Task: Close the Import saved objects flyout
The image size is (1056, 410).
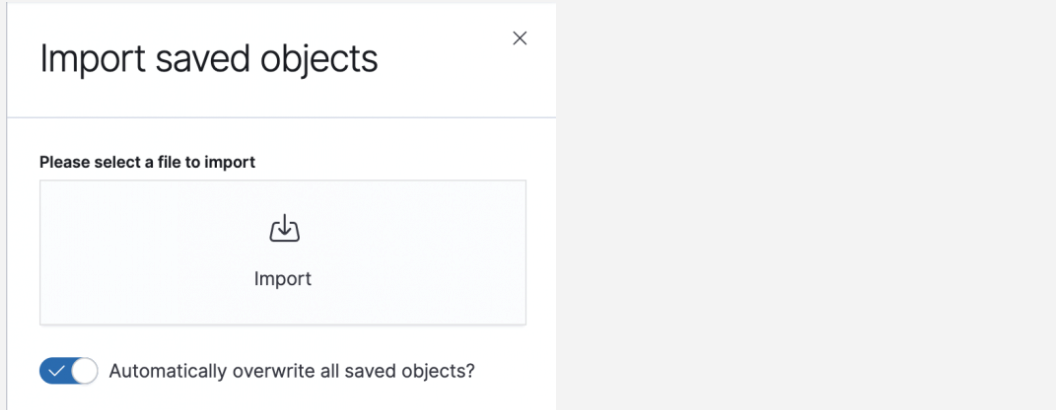Action: [519, 38]
